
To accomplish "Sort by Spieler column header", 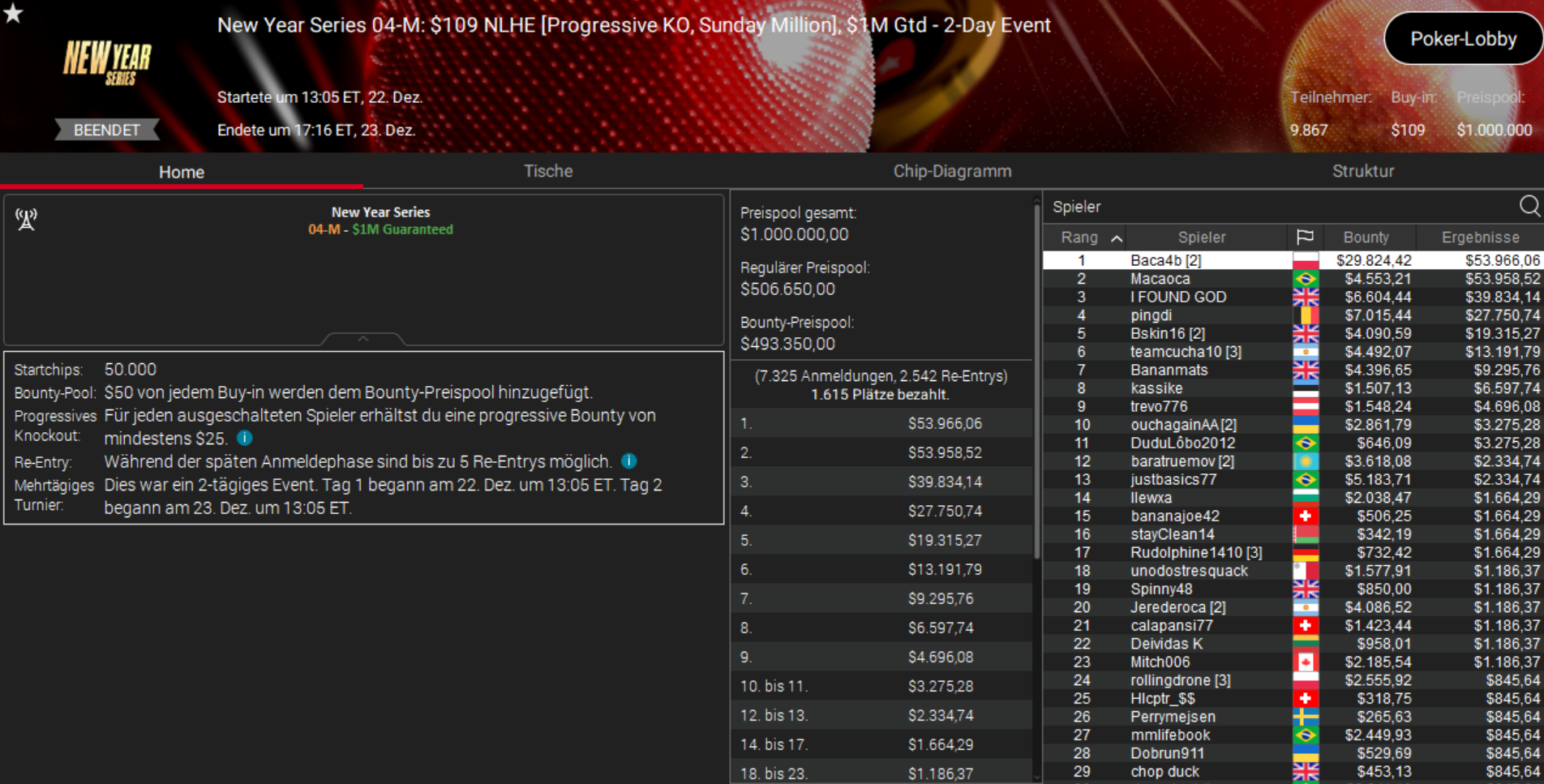I will (x=1202, y=237).
